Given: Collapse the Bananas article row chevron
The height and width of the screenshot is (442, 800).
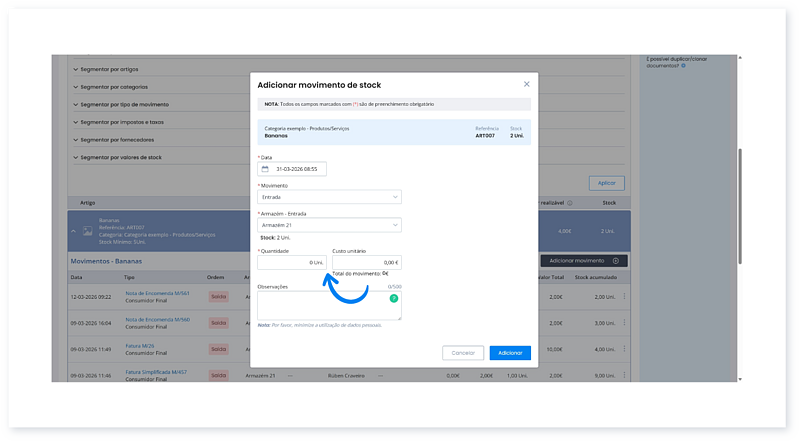Looking at the screenshot, I should 73,231.
